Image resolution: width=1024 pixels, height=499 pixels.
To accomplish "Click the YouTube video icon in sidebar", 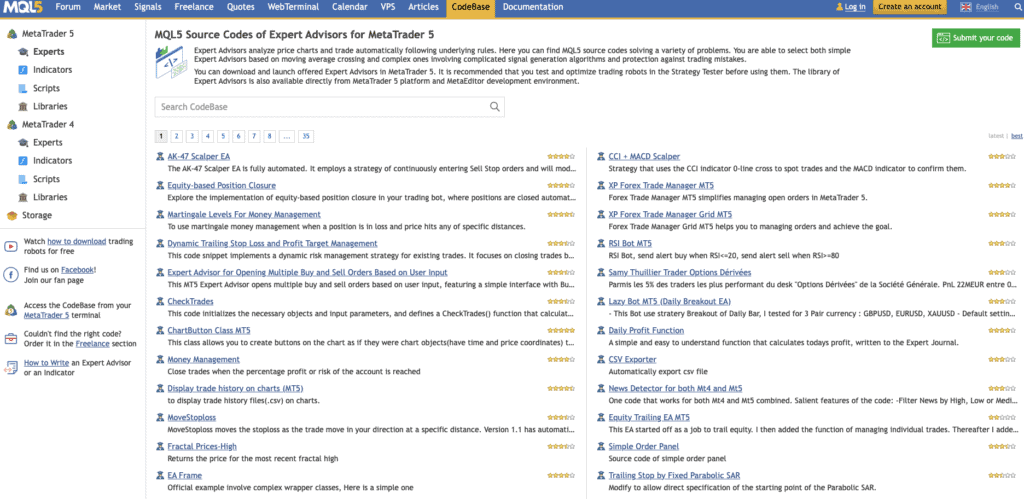I will click(11, 246).
